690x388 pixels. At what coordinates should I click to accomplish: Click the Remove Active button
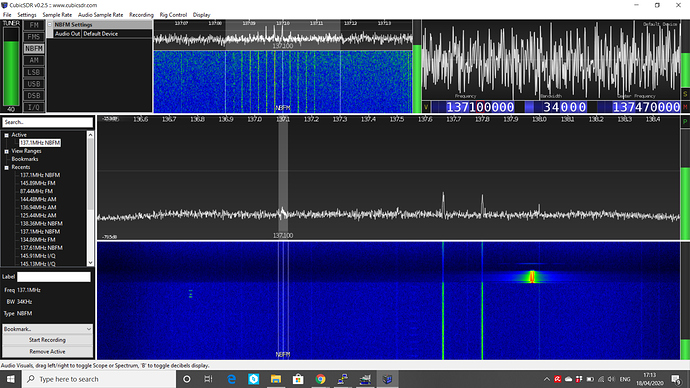click(48, 351)
